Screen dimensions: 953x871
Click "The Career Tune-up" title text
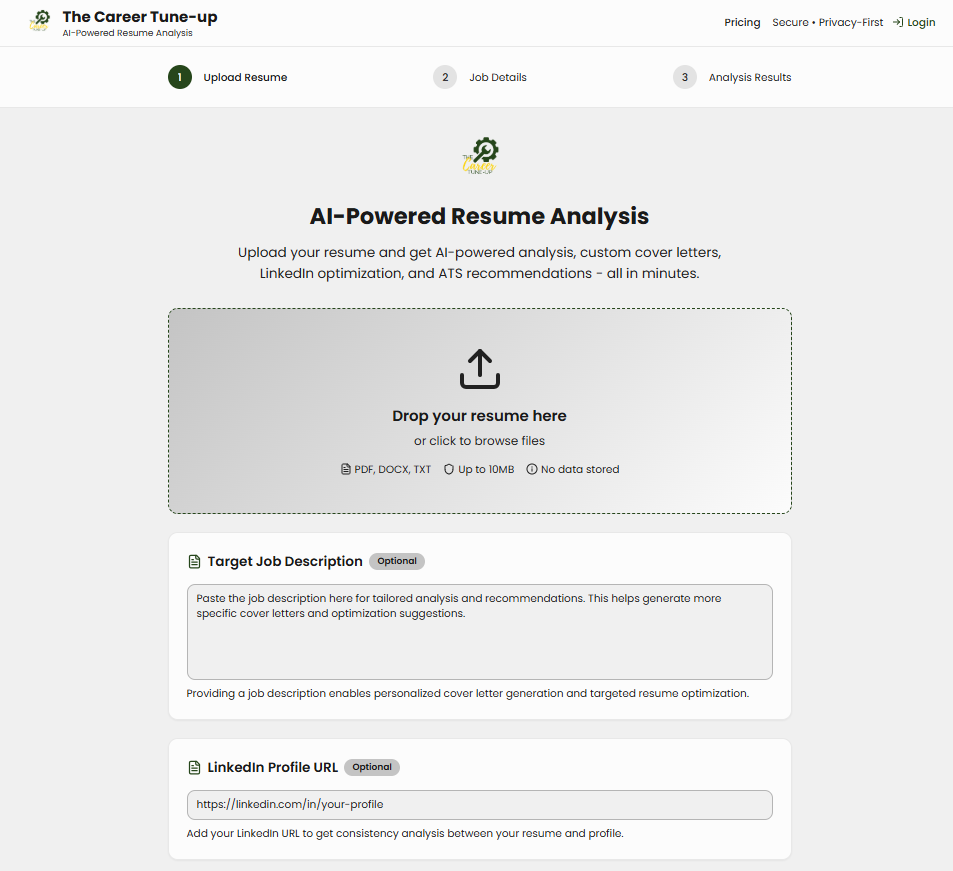[x=139, y=17]
